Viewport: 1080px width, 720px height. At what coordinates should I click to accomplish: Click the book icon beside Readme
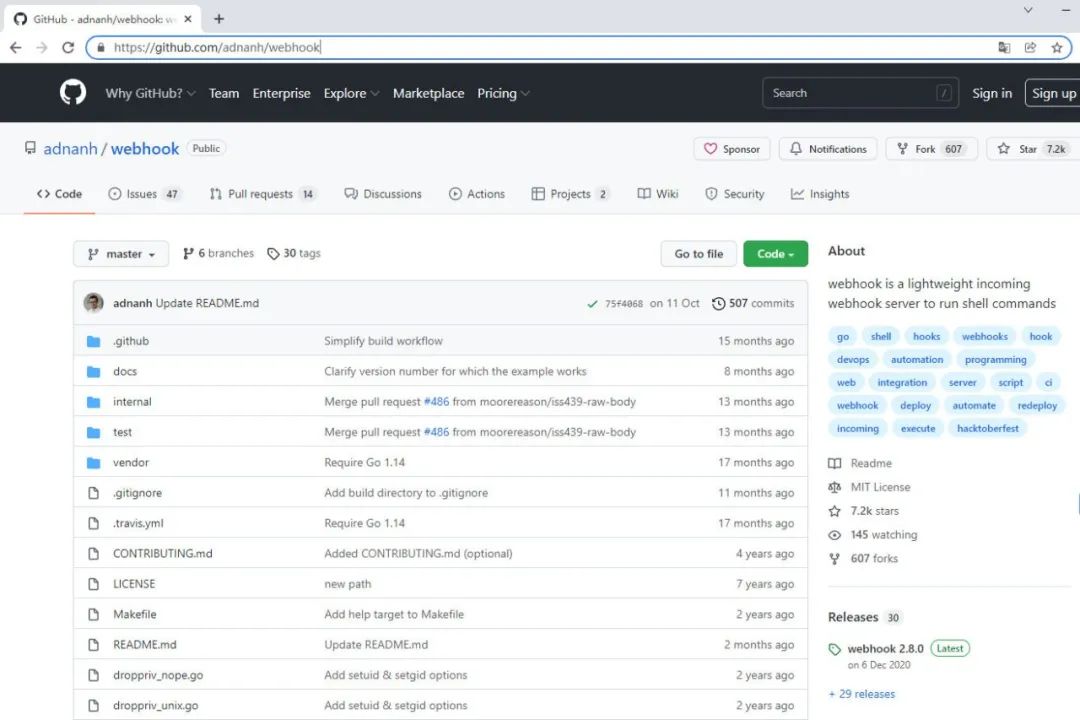click(835, 463)
